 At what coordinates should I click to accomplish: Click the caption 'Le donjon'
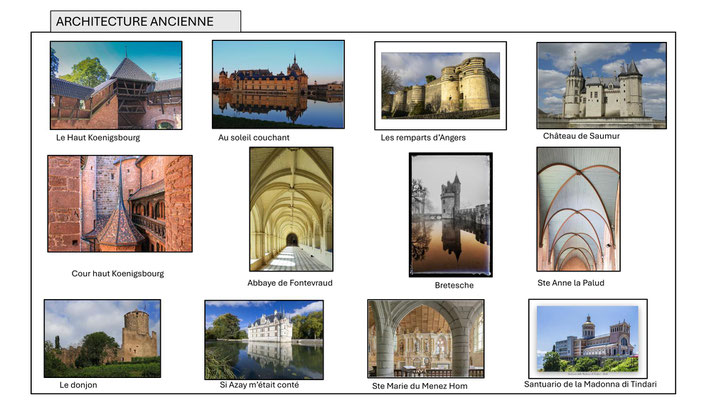pos(78,385)
